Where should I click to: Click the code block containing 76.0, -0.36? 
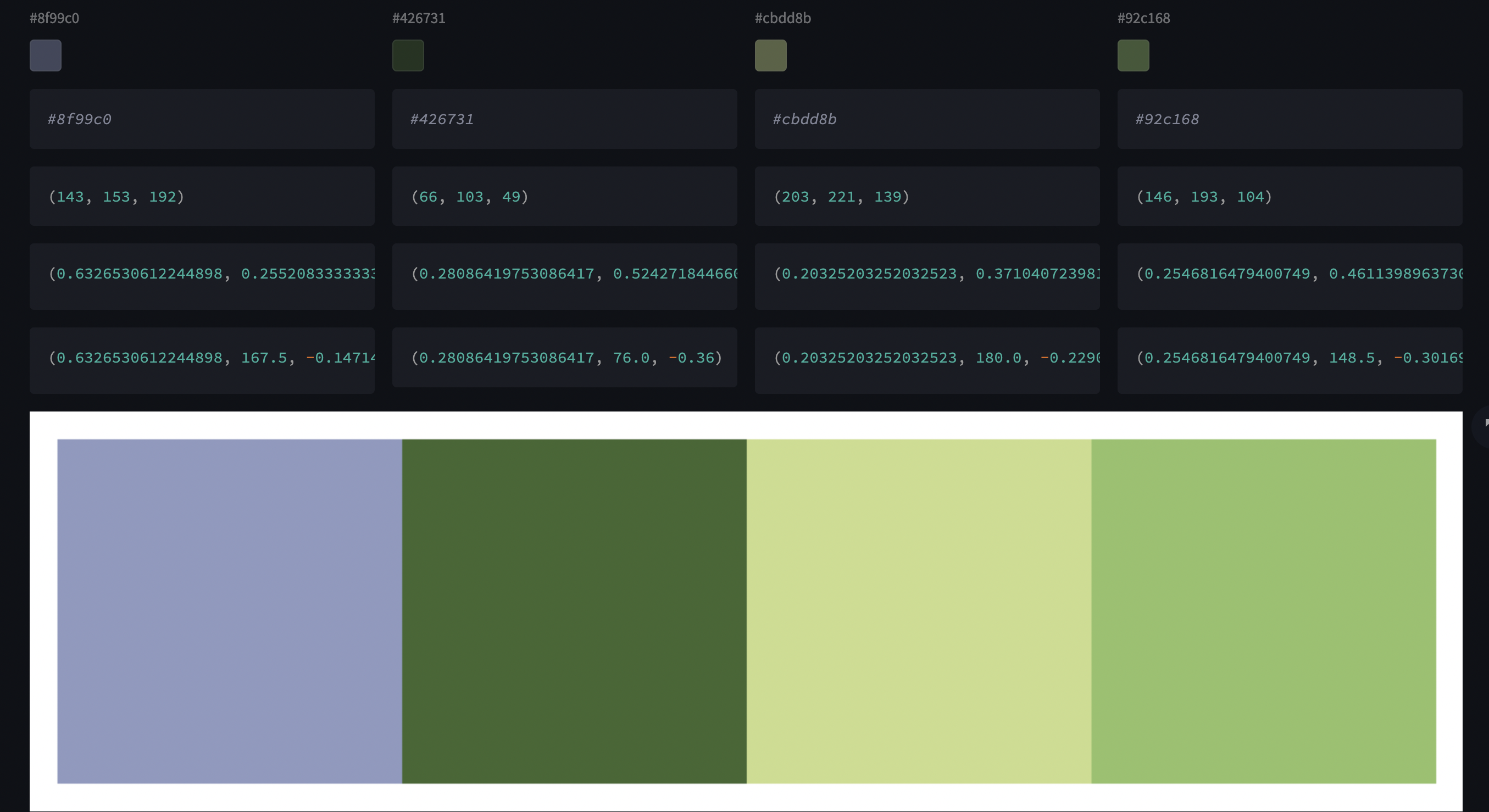click(x=564, y=358)
